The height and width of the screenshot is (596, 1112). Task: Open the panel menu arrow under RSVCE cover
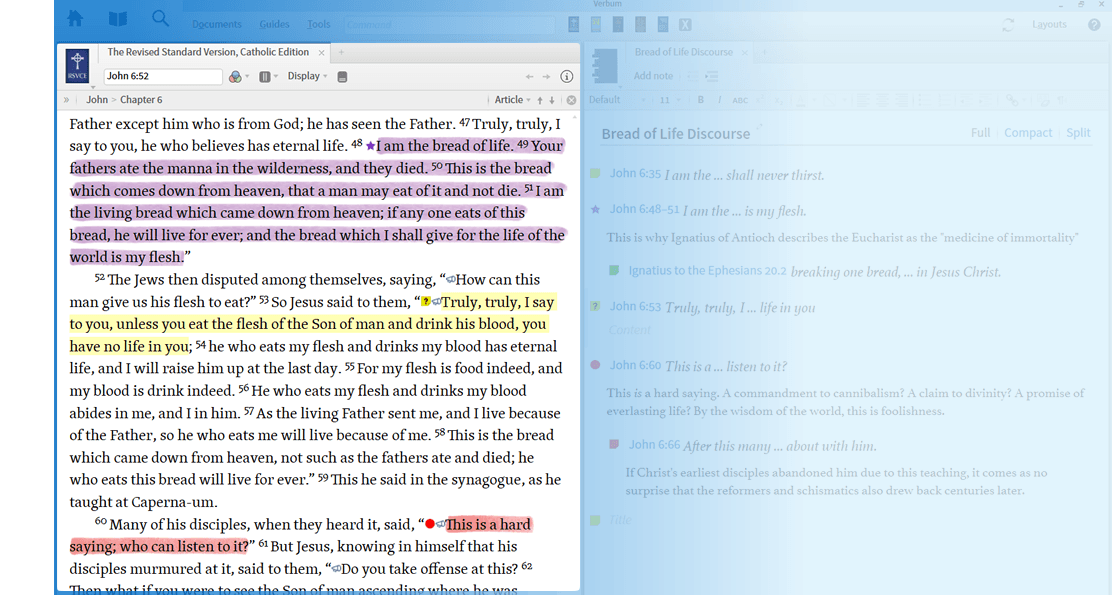click(x=93, y=87)
